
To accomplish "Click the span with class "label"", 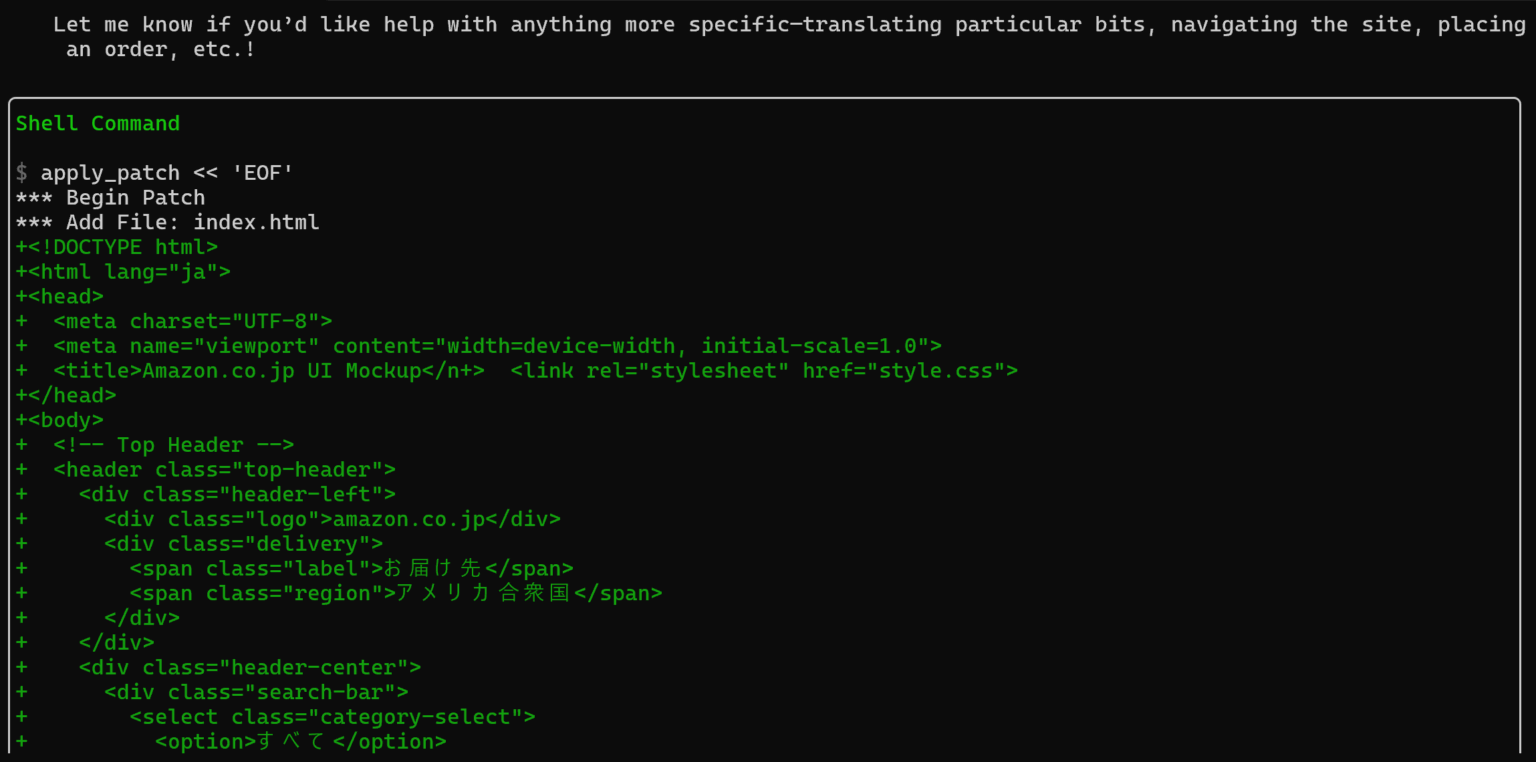I will (x=351, y=568).
